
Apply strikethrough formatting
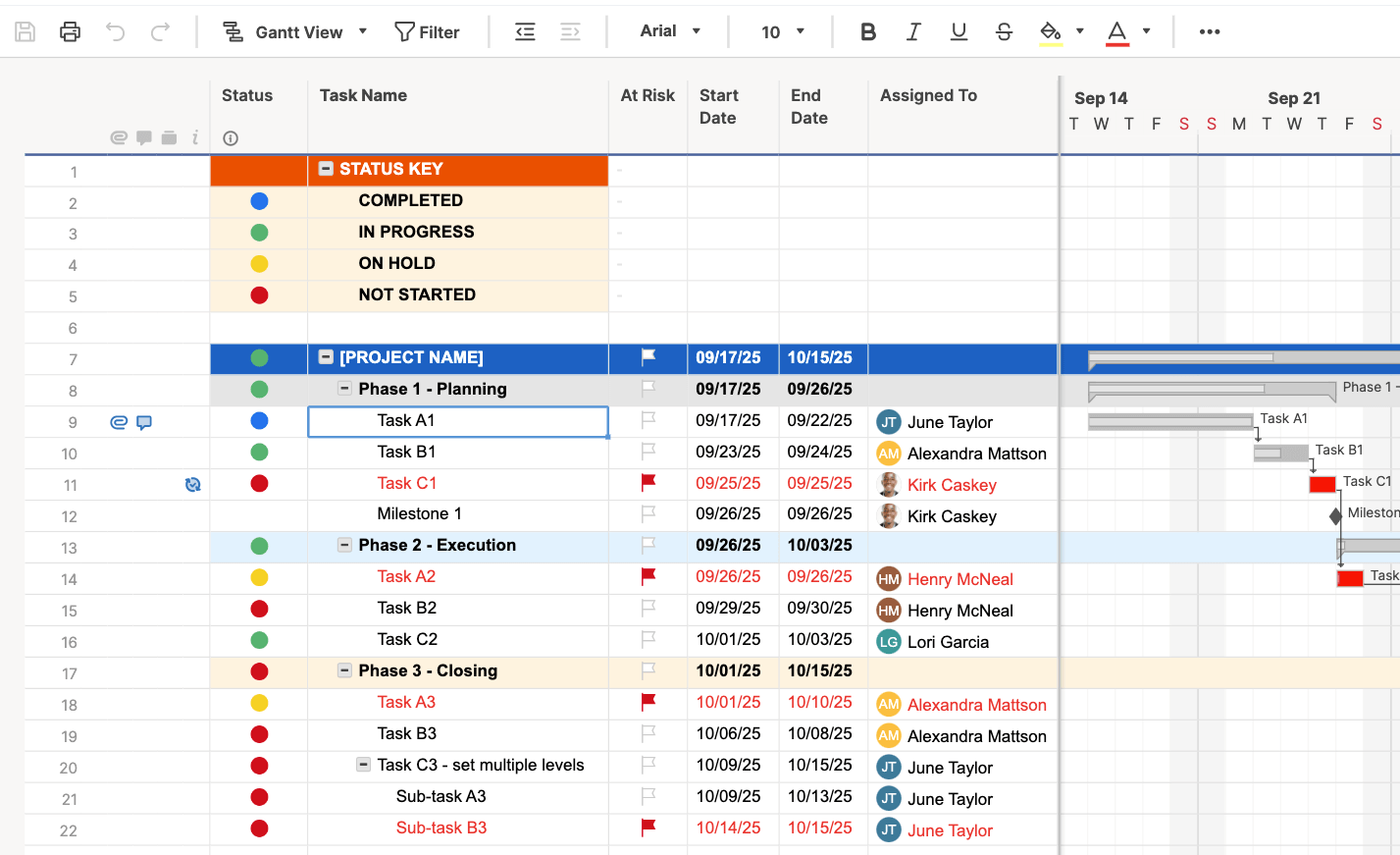click(x=1004, y=31)
